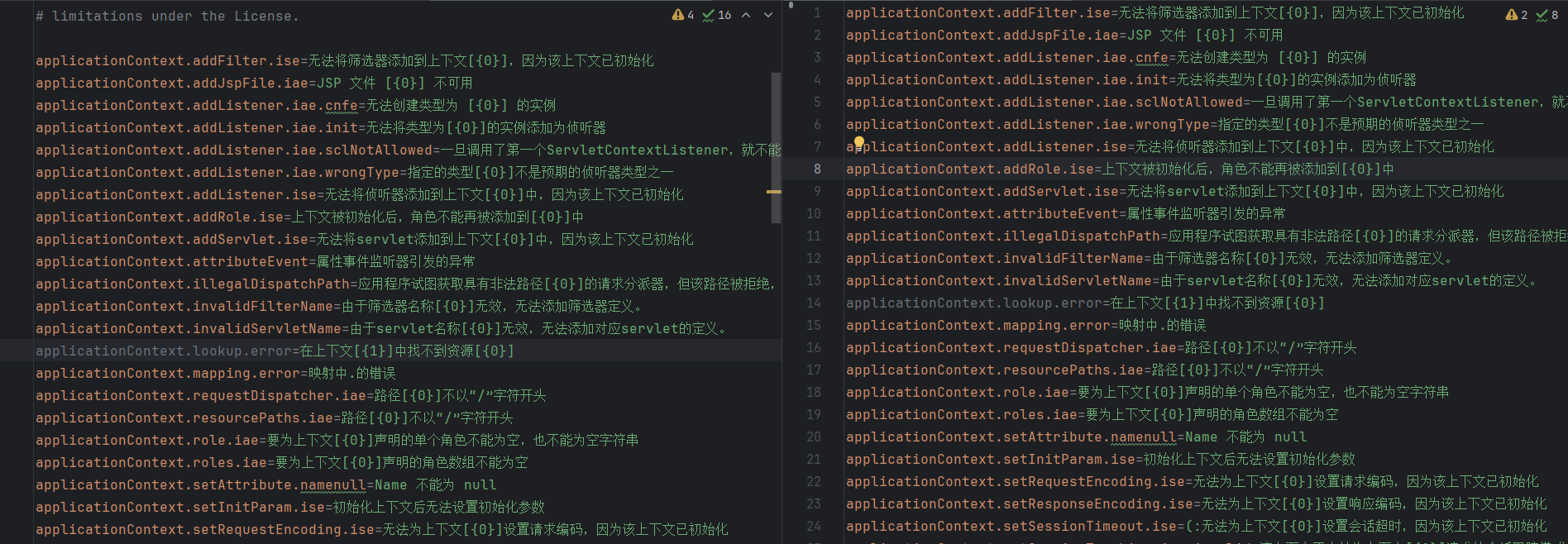Click the '# limitations under the License.' comment line
1568x544 pixels.
pyautogui.click(x=168, y=16)
